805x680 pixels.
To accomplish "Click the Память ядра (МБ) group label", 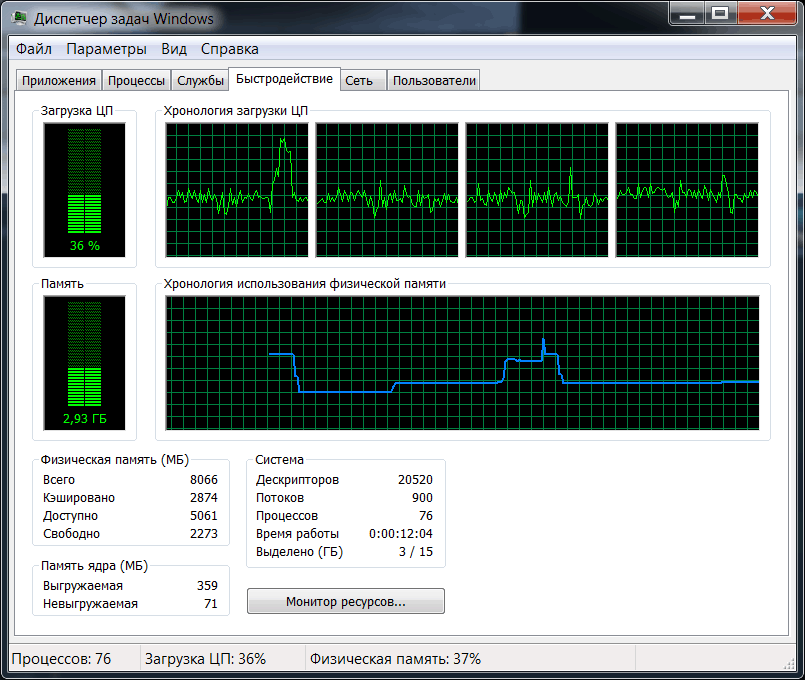I will 94,566.
